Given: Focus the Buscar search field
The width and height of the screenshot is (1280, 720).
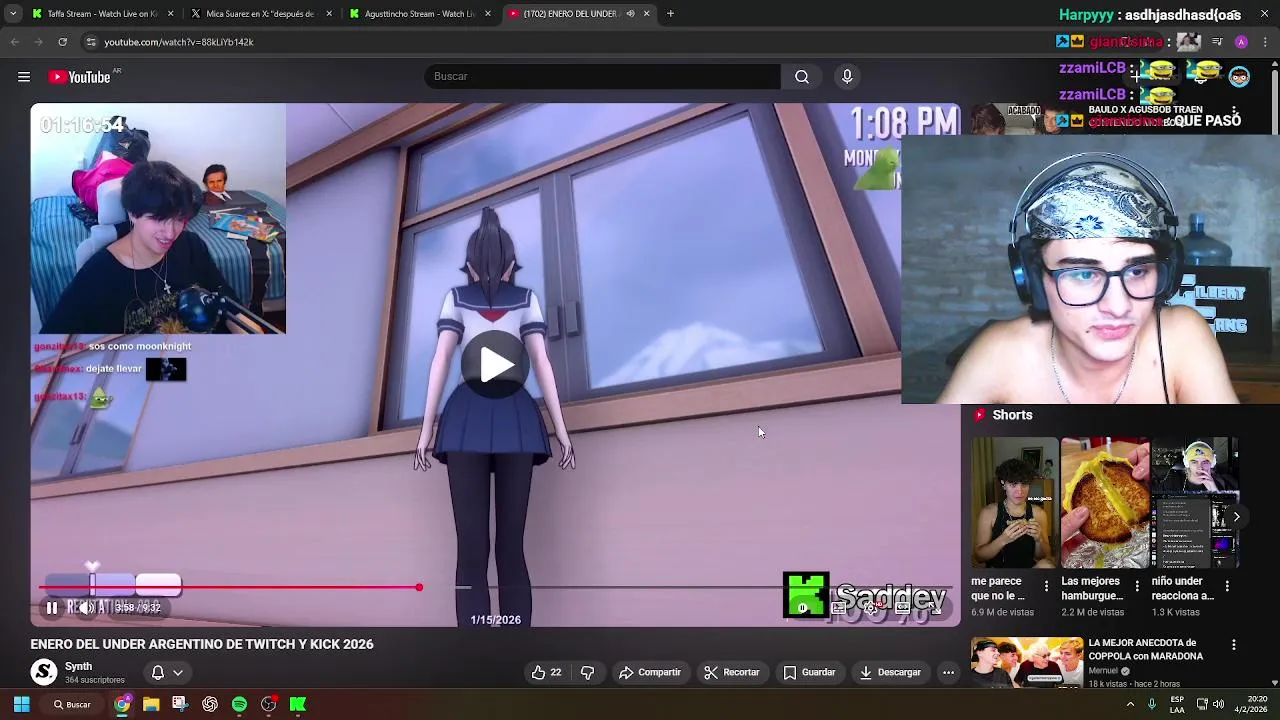Looking at the screenshot, I should [x=602, y=77].
